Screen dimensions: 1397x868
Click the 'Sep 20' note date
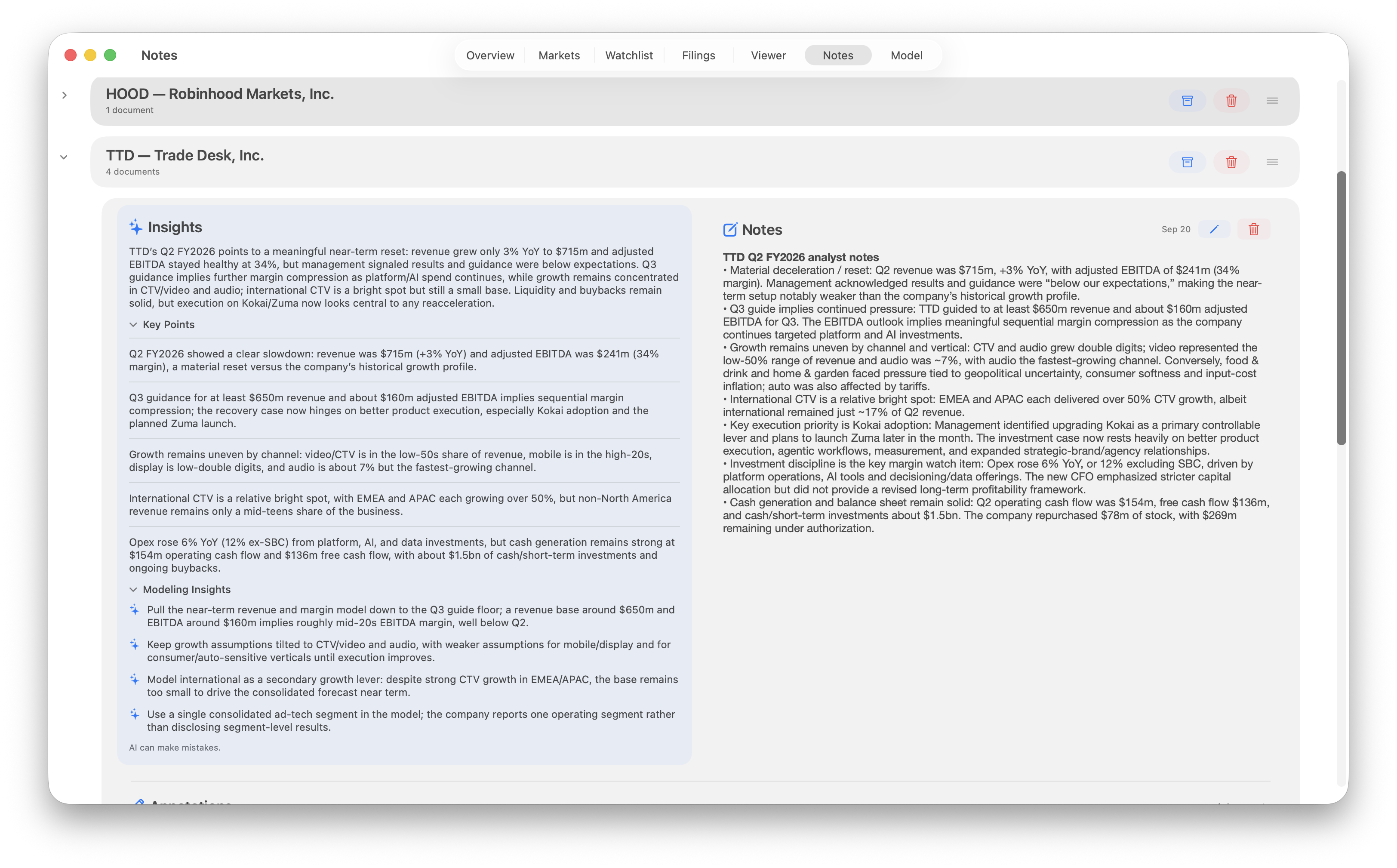[1175, 229]
